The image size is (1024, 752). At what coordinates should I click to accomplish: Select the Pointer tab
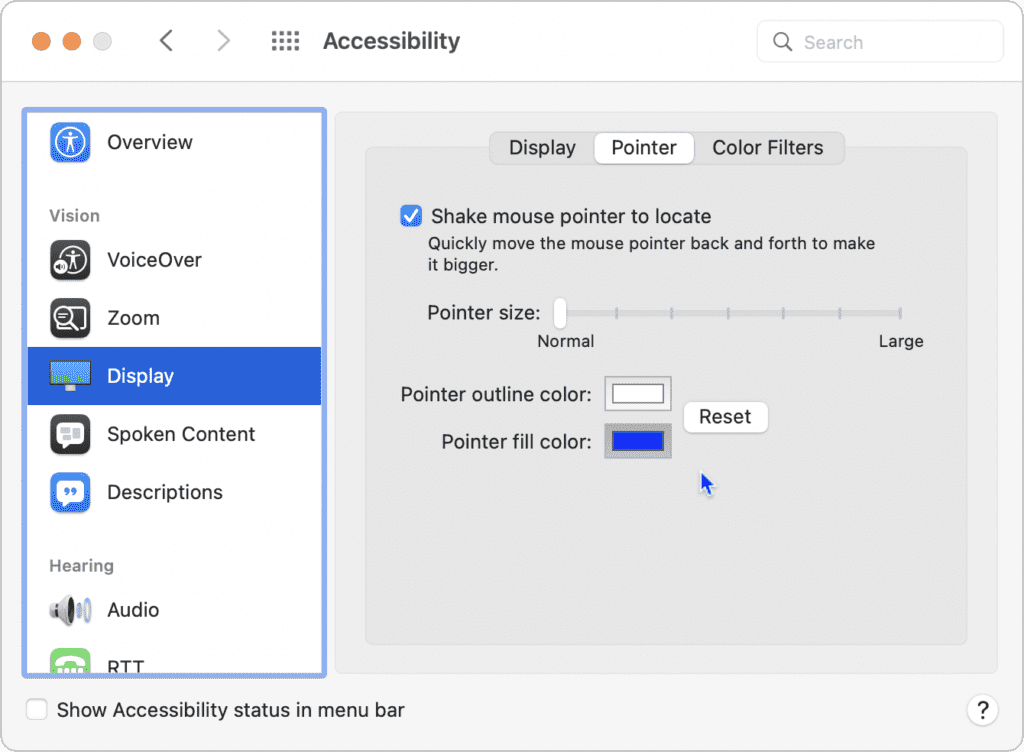tap(643, 147)
